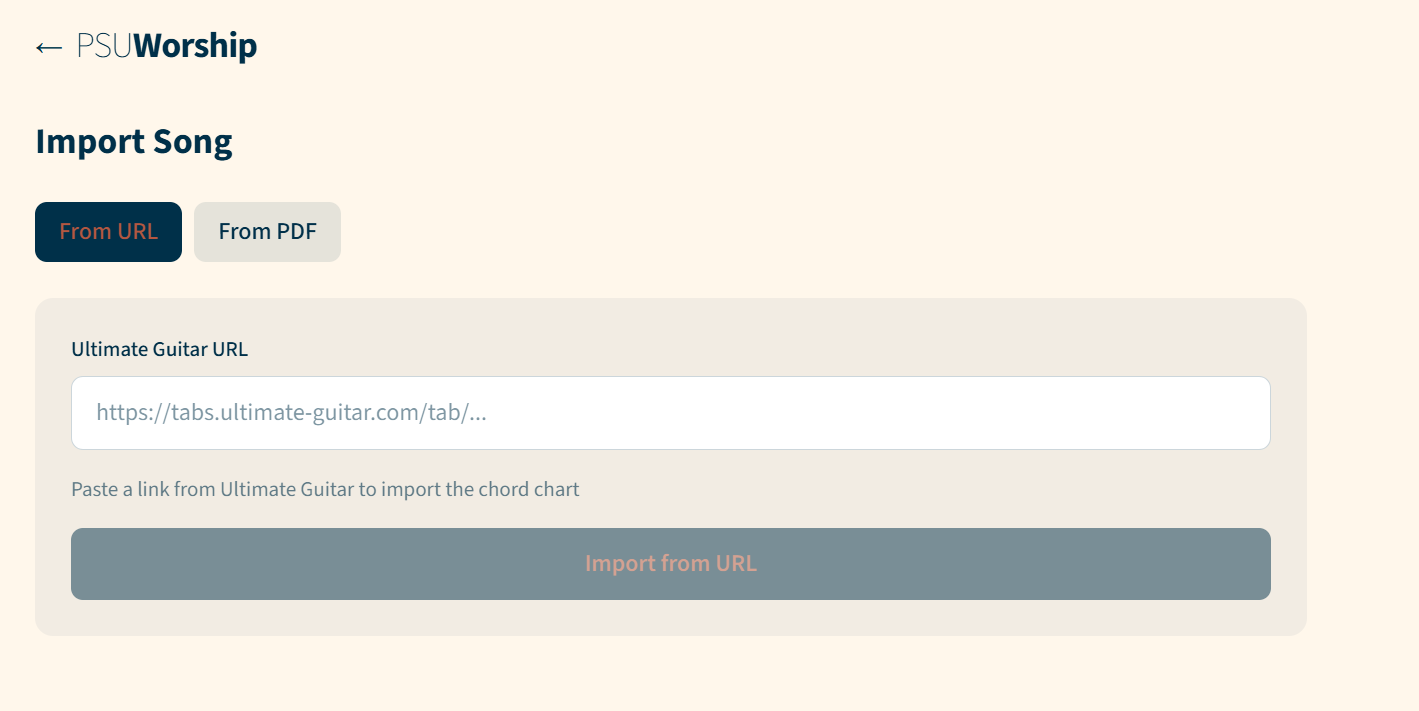
Task: Switch to the From PDF tab
Action: 267,232
